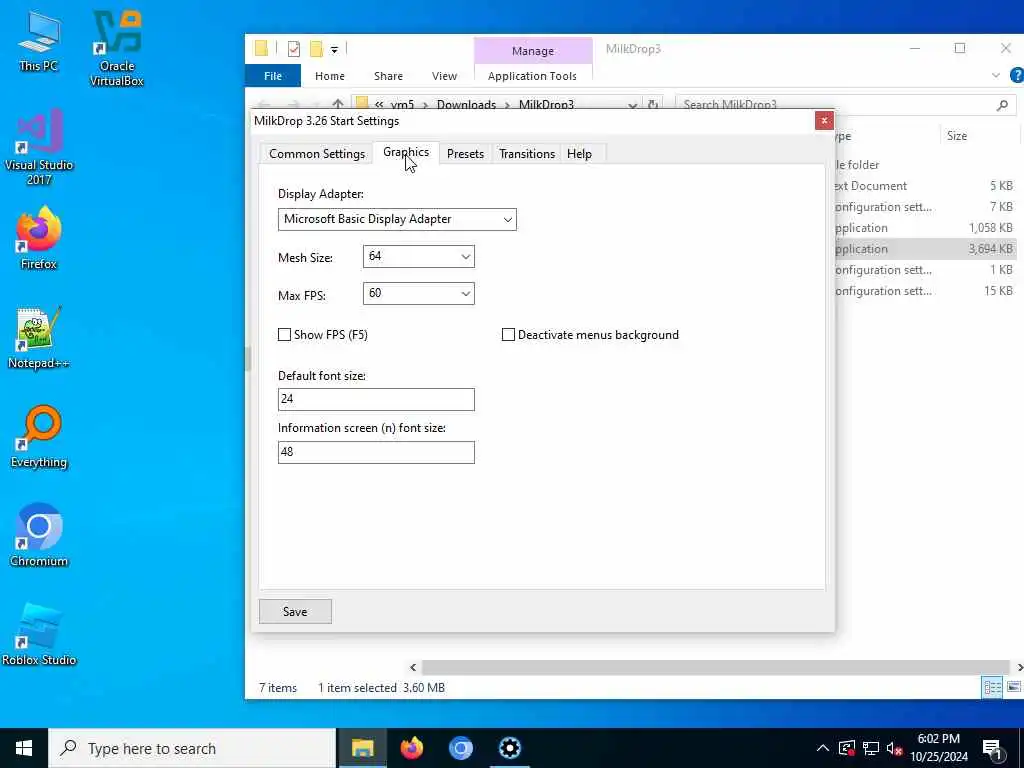The height and width of the screenshot is (768, 1024).
Task: Open Notepad++ desktop shortcut
Action: tap(39, 338)
